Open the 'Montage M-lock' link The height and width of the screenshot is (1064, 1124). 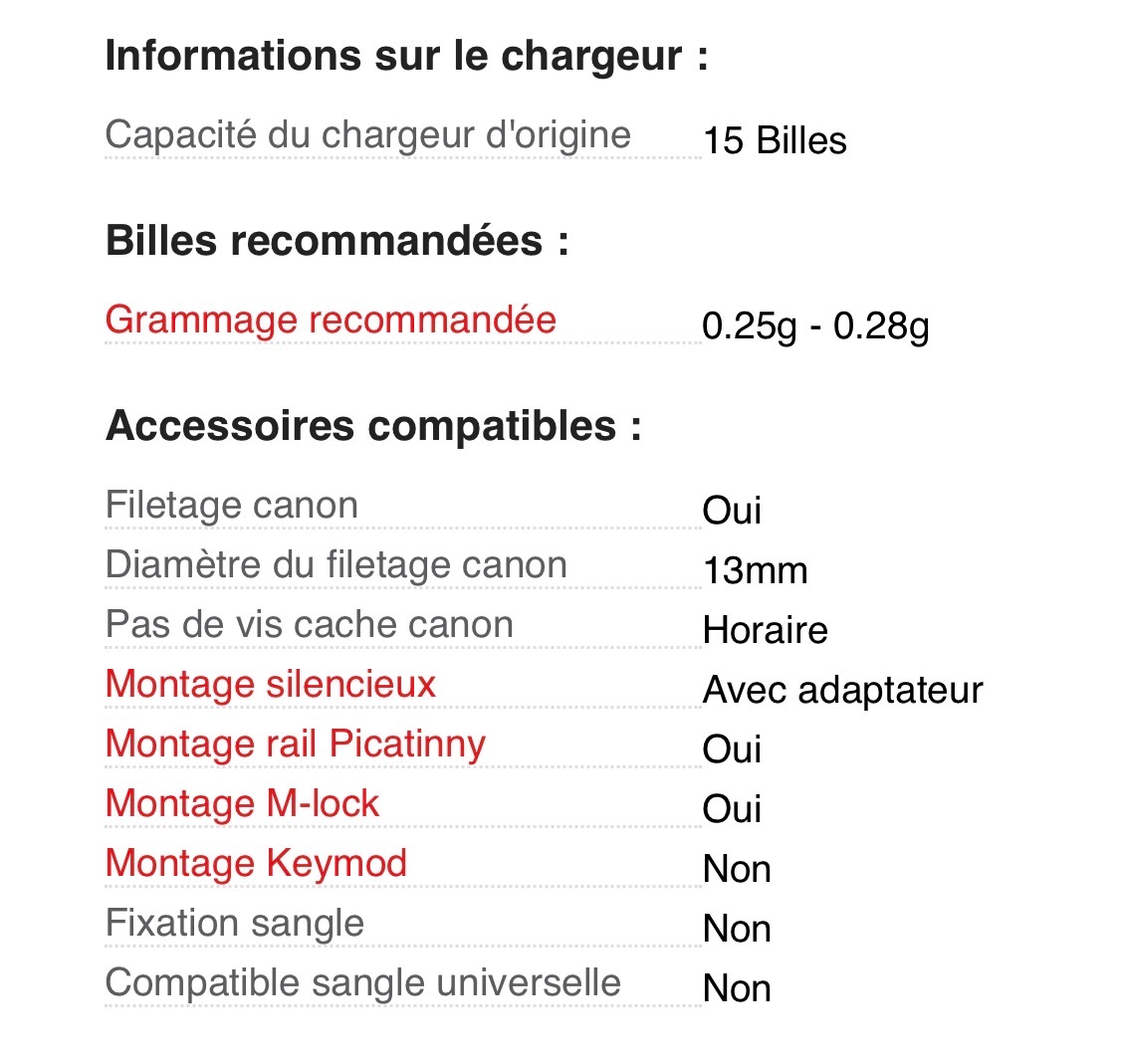coord(243,804)
